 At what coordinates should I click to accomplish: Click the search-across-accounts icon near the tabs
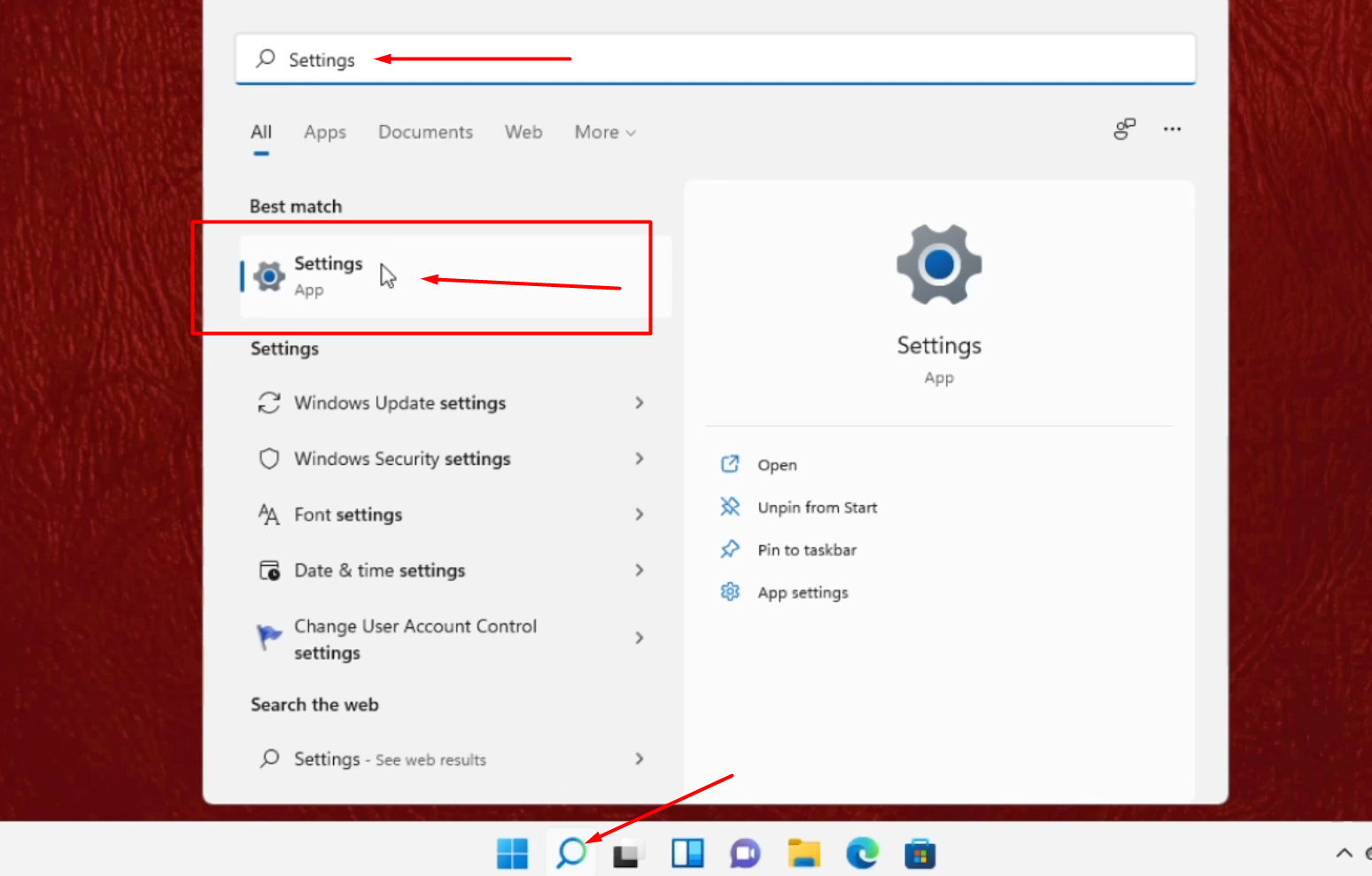(x=1125, y=129)
